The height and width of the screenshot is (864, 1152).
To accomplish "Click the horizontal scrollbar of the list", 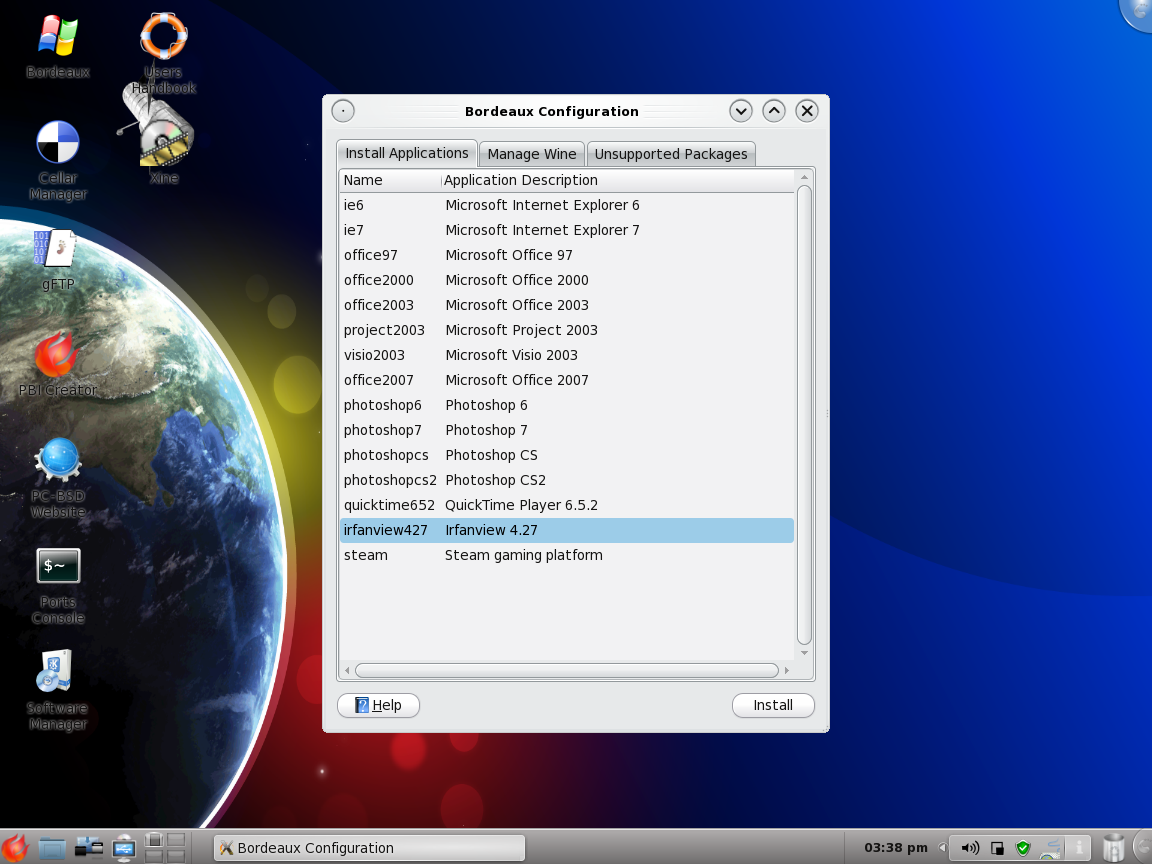I will click(x=566, y=670).
